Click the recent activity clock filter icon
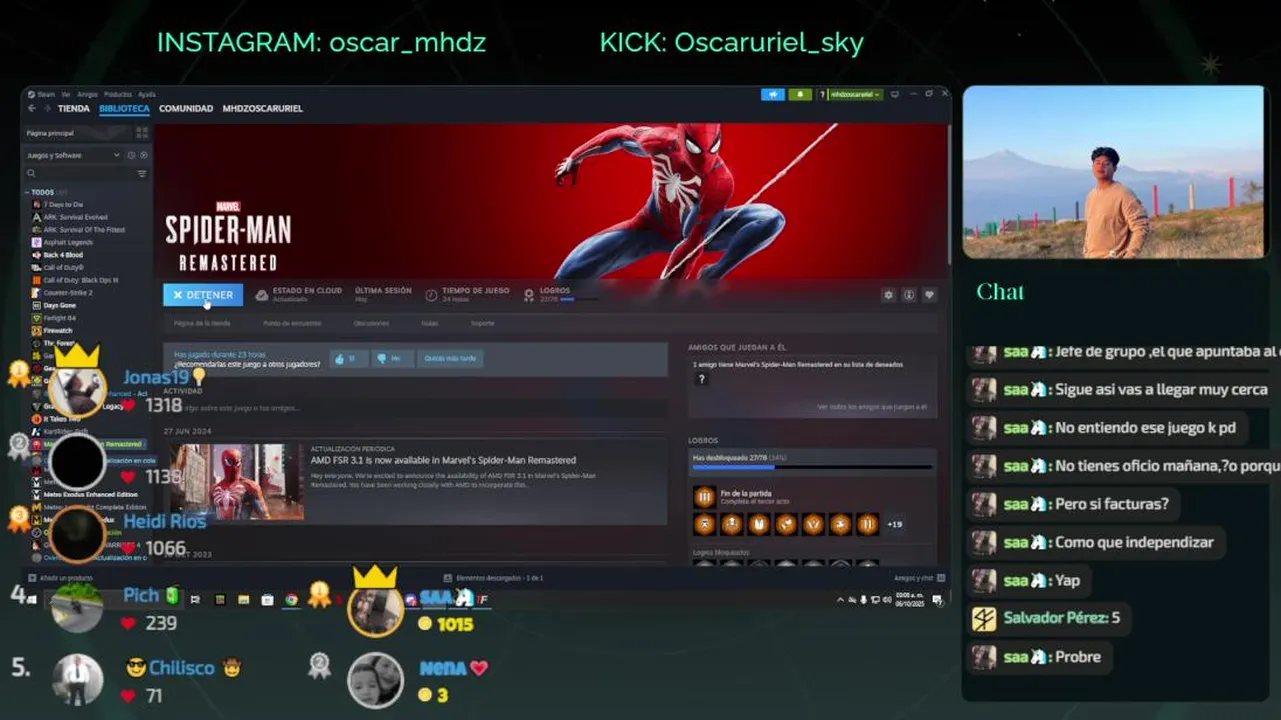The height and width of the screenshot is (720, 1281). point(131,155)
